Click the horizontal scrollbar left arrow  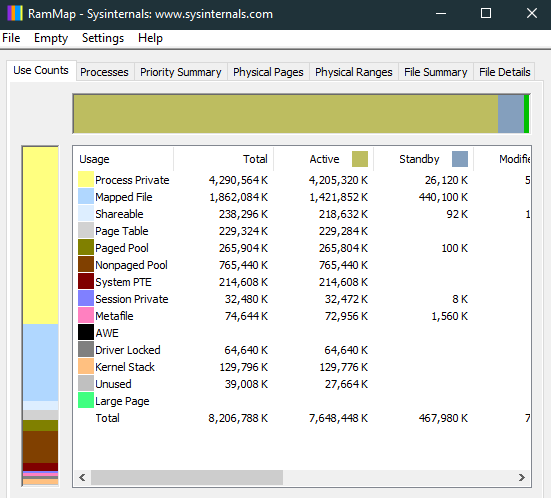coord(82,477)
